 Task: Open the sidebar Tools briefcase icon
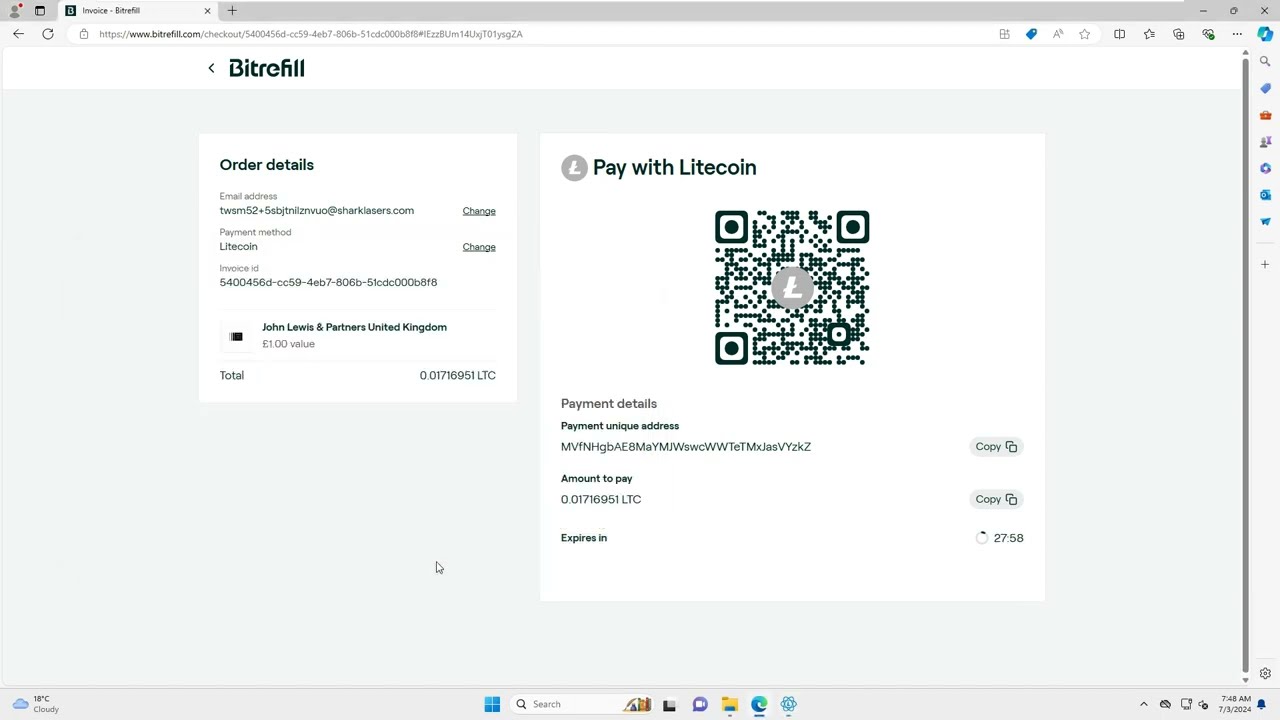(1265, 115)
